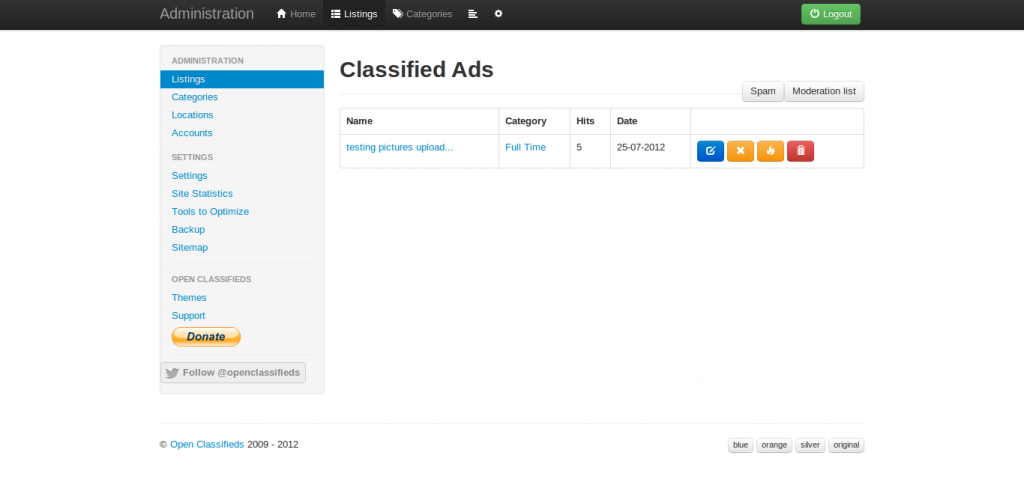
Task: Click the green Logout button
Action: click(831, 14)
